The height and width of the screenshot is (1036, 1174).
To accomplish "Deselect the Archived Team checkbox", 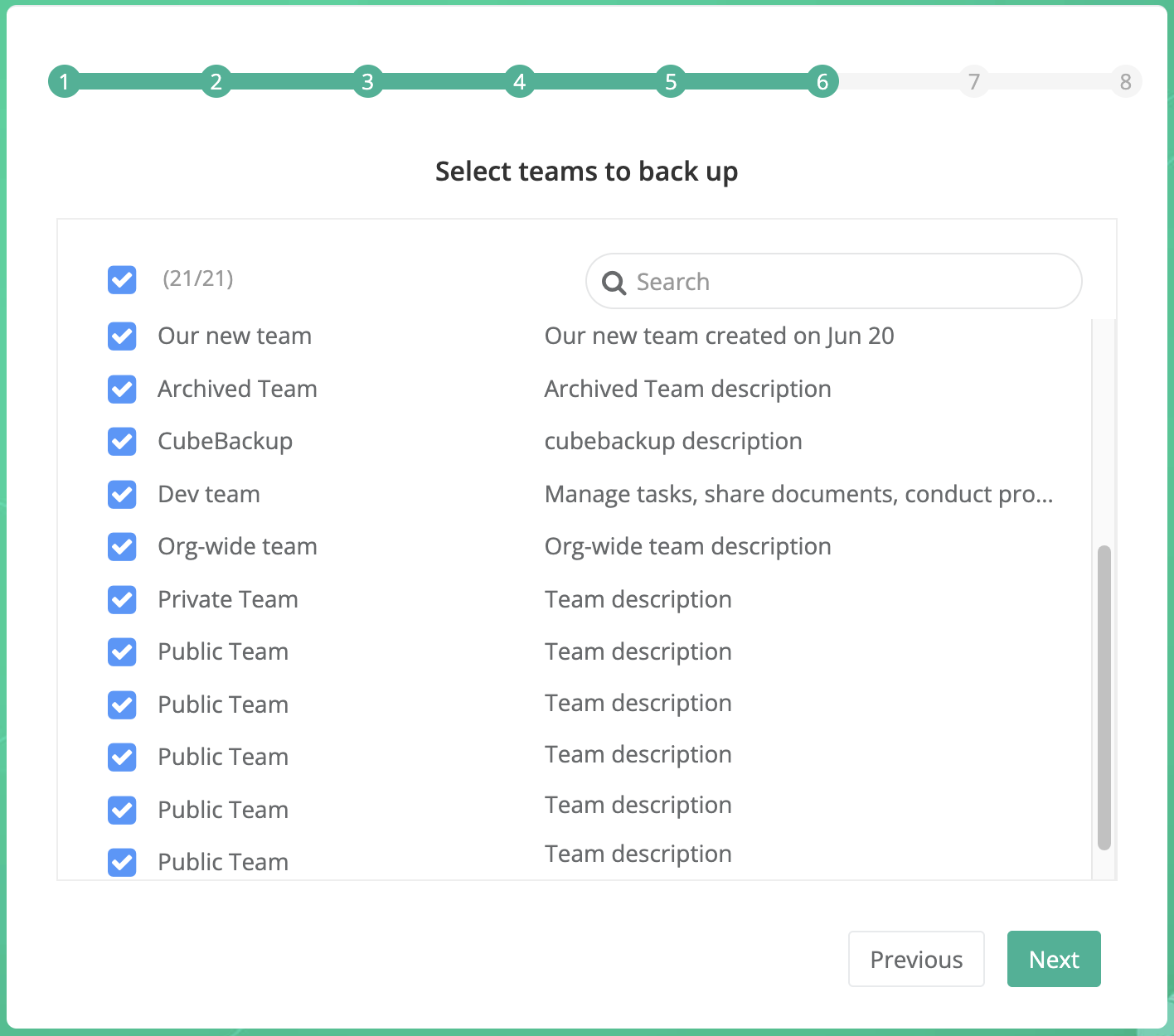I will (x=121, y=389).
